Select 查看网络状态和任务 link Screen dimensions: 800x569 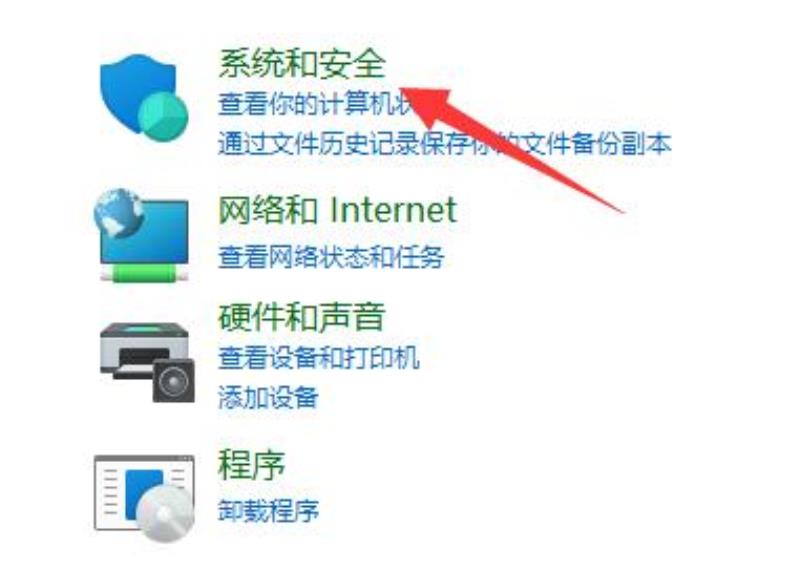click(331, 256)
